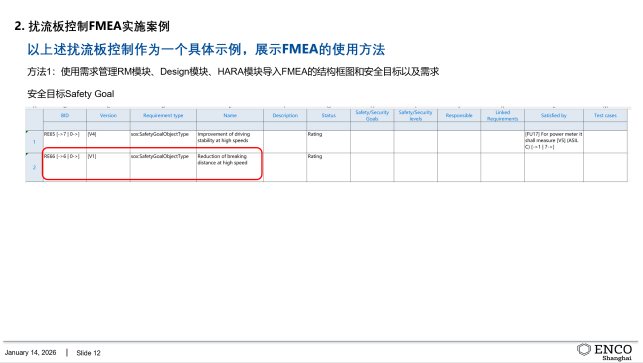Image resolution: width=643 pixels, height=363 pixels.
Task: Click the '方法1' description line
Action: 233,72
